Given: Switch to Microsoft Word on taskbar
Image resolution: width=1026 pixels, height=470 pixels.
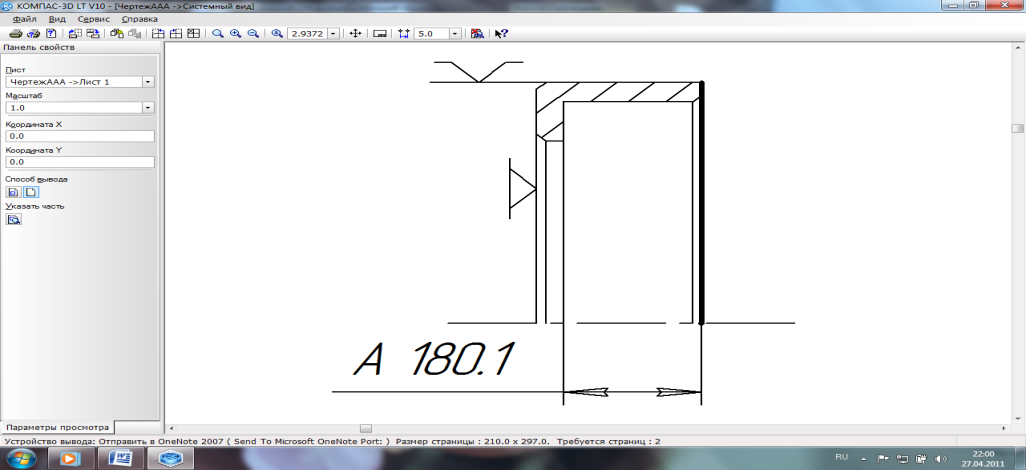Looking at the screenshot, I should click(120, 459).
